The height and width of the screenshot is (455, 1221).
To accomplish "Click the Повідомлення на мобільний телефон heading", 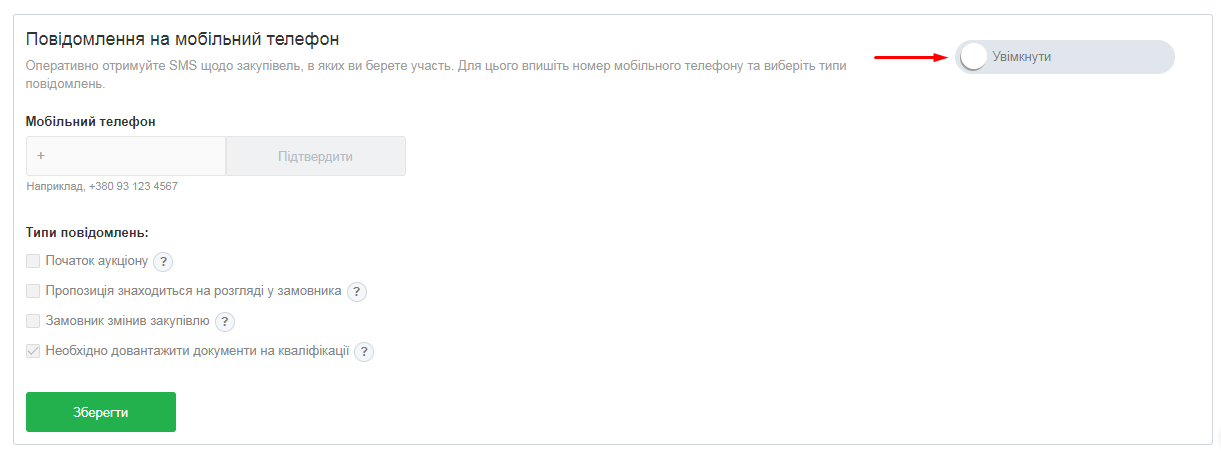I will pyautogui.click(x=183, y=39).
